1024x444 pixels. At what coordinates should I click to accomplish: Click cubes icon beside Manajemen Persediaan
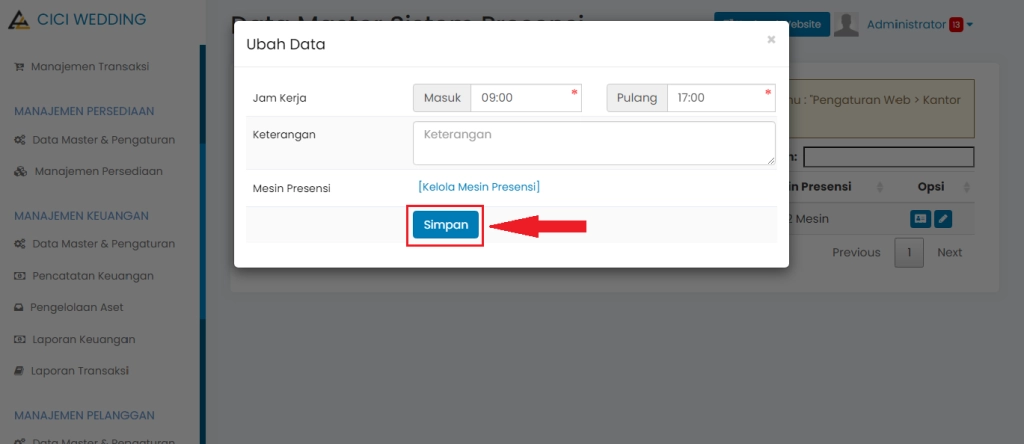tap(20, 172)
